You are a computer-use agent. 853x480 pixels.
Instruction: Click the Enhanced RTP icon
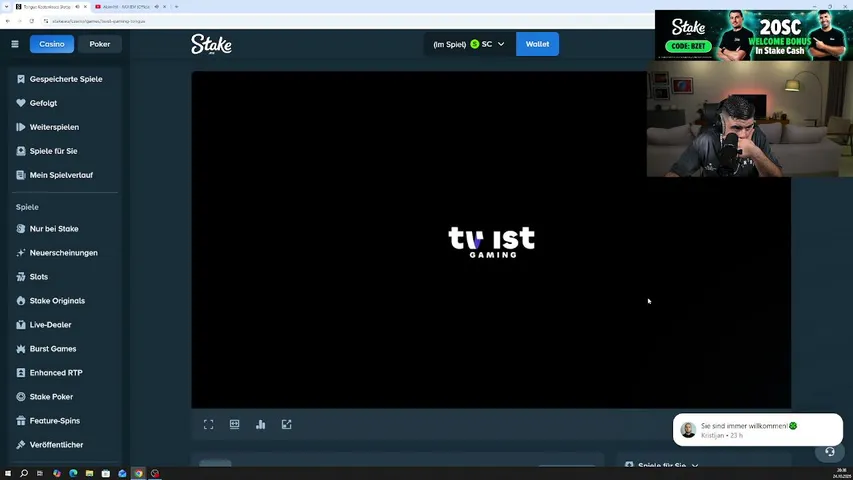(21, 372)
